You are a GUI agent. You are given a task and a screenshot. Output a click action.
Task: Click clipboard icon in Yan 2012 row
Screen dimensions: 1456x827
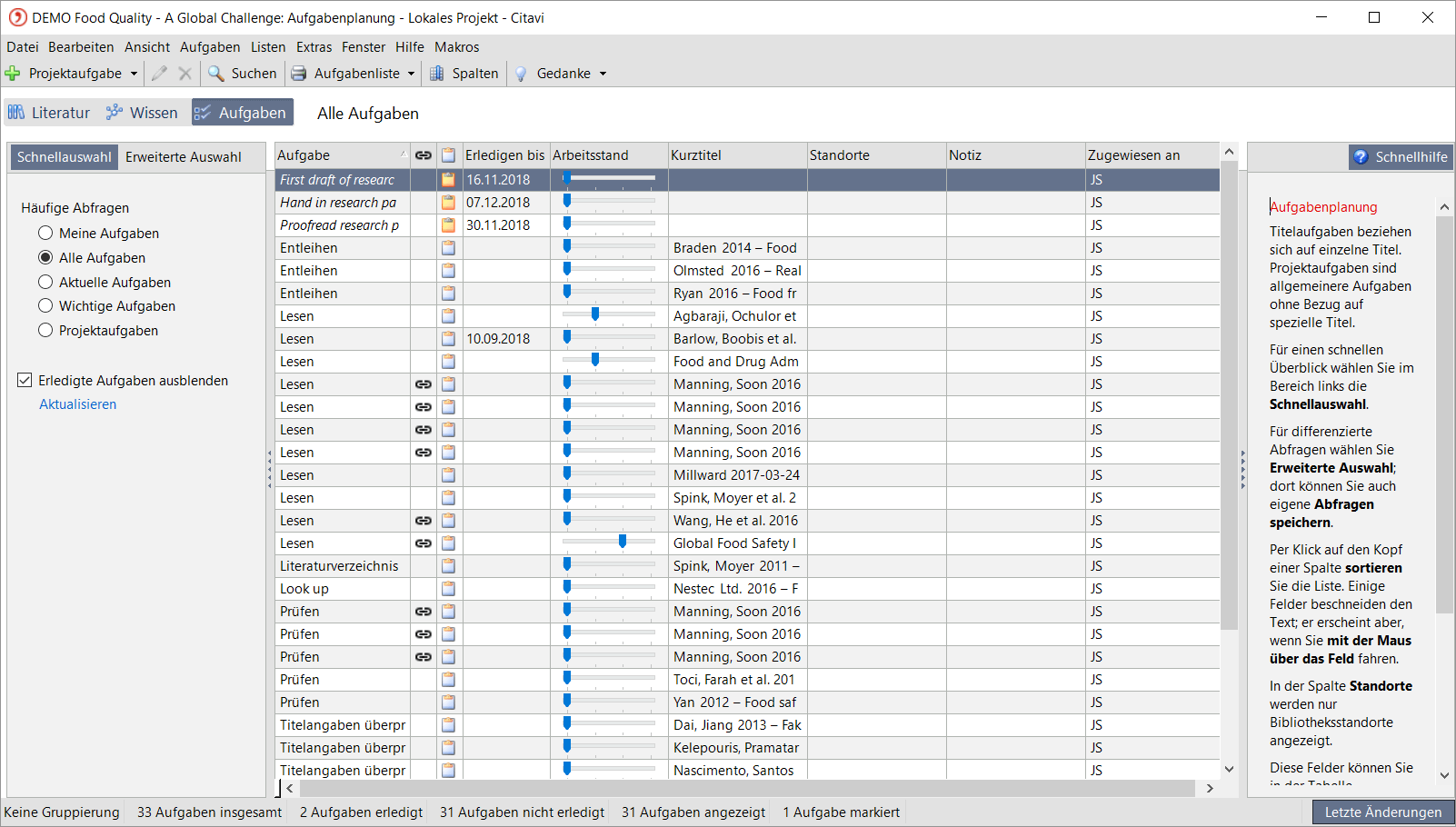448,702
